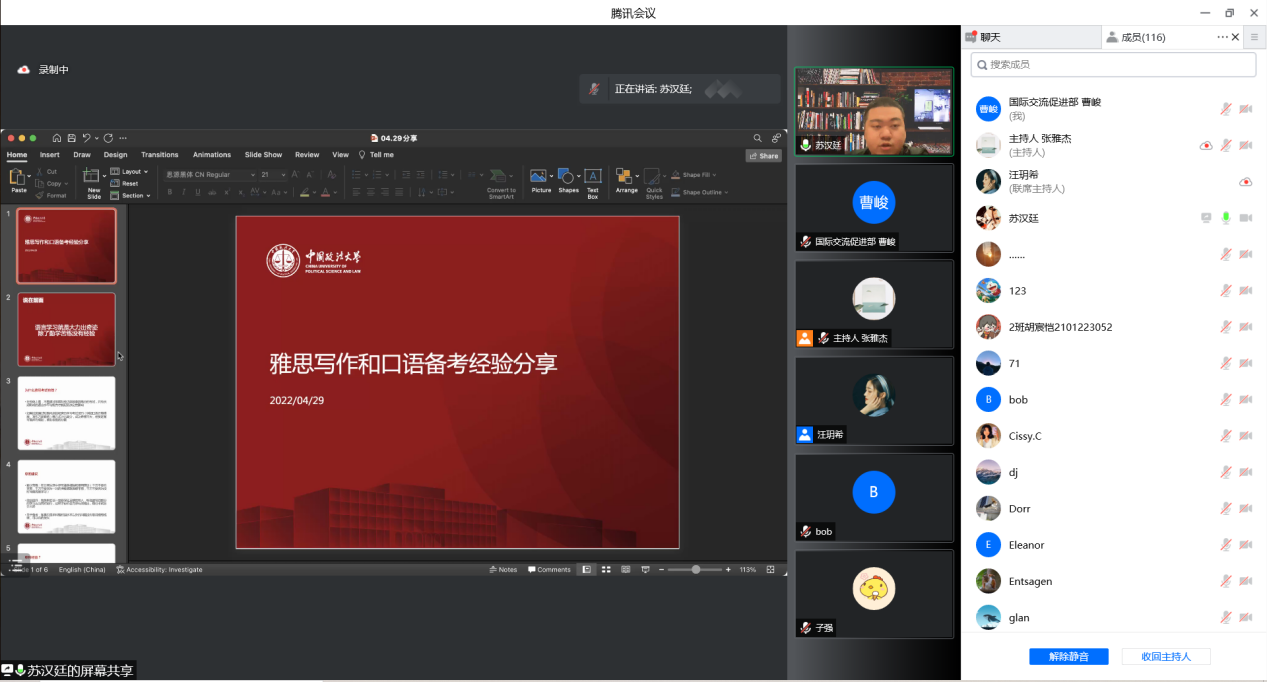Click the Picture icon in PowerPoint ribbon
Viewport: 1267px width, 682px height.
pyautogui.click(x=540, y=178)
